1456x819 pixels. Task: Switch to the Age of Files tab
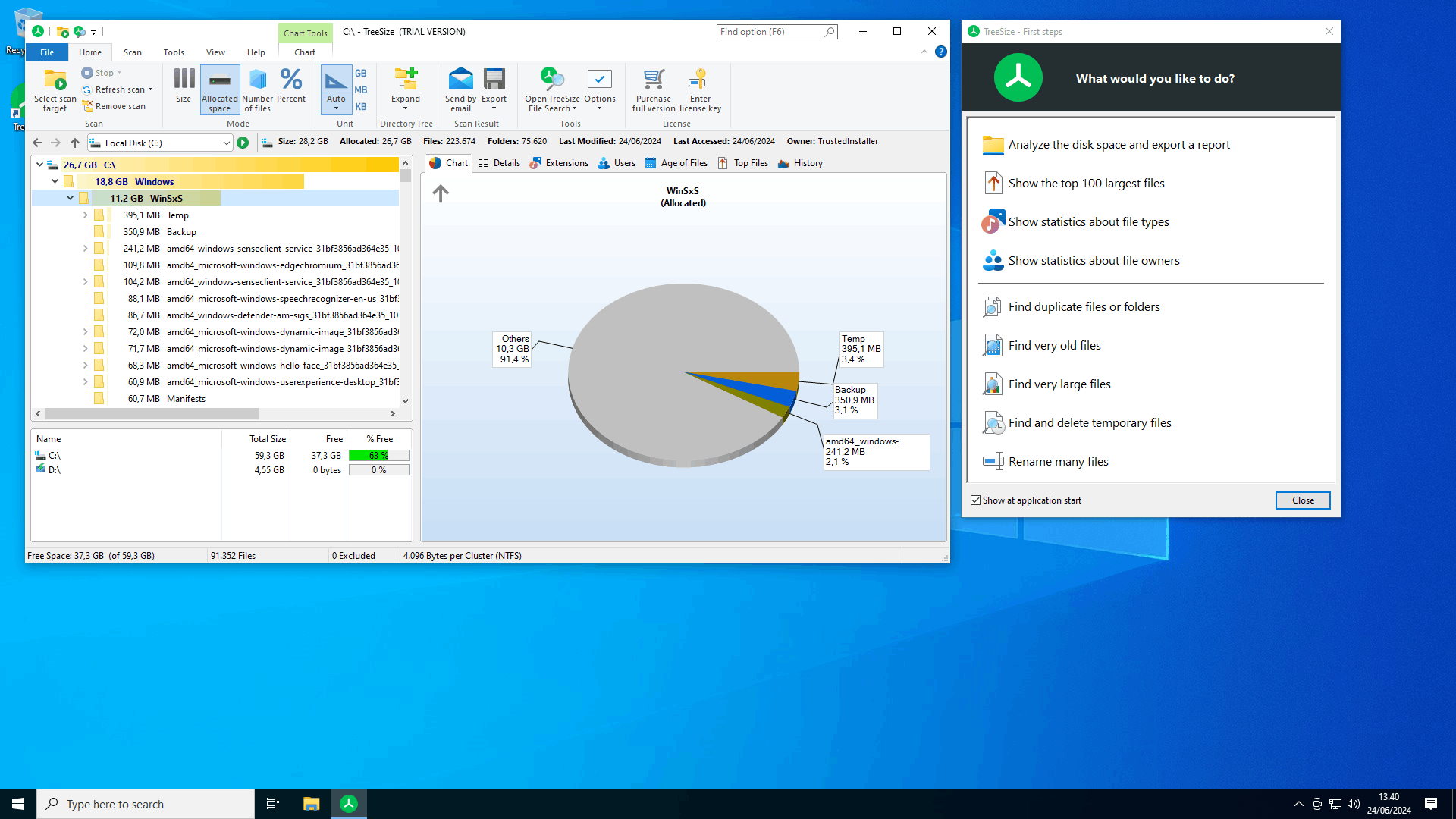point(676,163)
